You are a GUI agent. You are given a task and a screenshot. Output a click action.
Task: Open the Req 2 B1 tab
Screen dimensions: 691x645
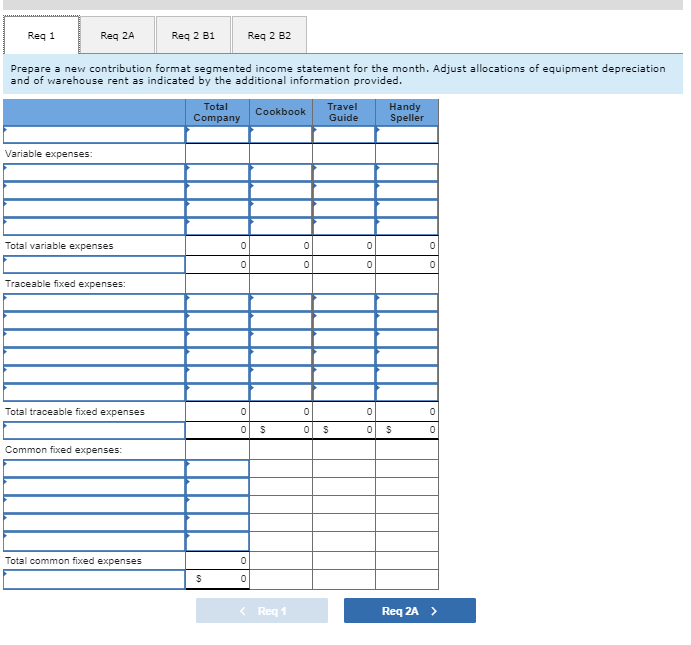pyautogui.click(x=193, y=35)
